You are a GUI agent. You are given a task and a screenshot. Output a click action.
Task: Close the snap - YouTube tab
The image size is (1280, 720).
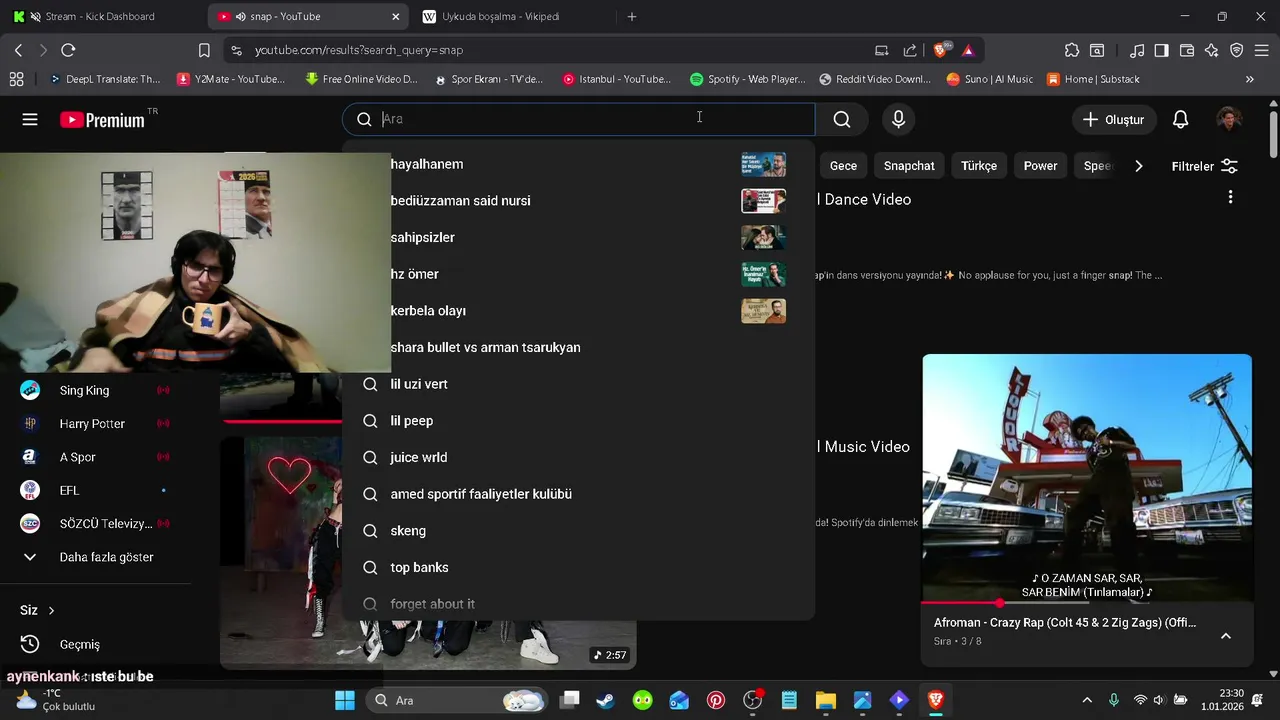pyautogui.click(x=395, y=17)
